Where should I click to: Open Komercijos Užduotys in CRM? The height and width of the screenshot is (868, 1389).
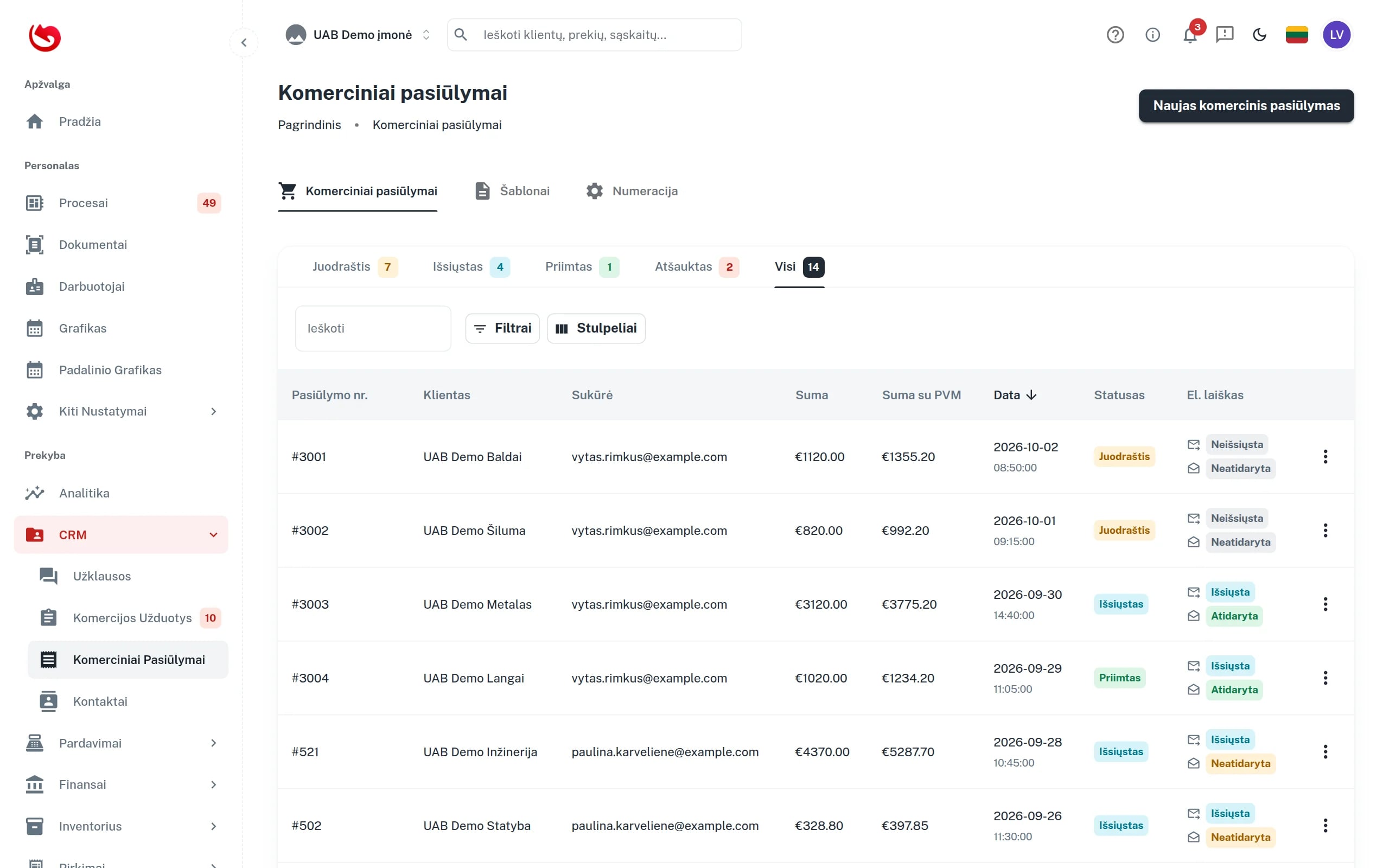coord(128,618)
